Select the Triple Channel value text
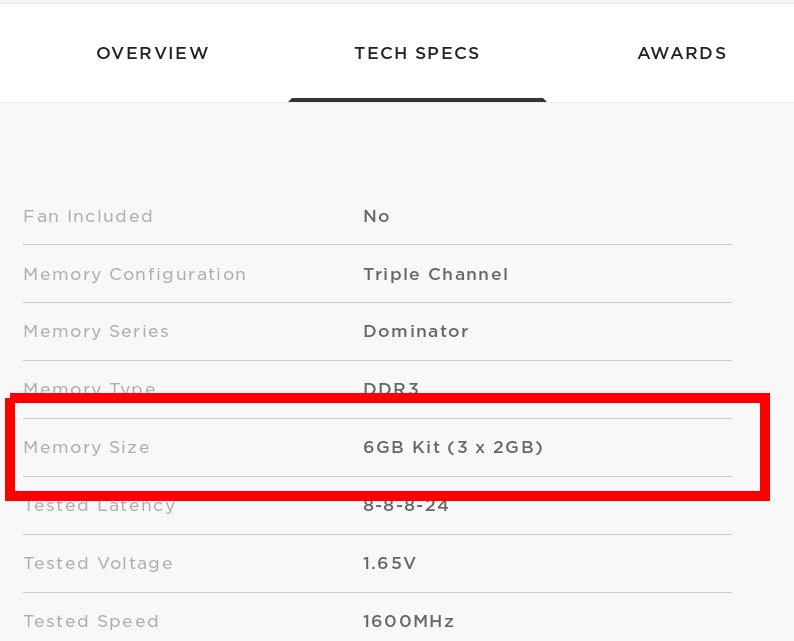The width and height of the screenshot is (794, 641). (435, 274)
